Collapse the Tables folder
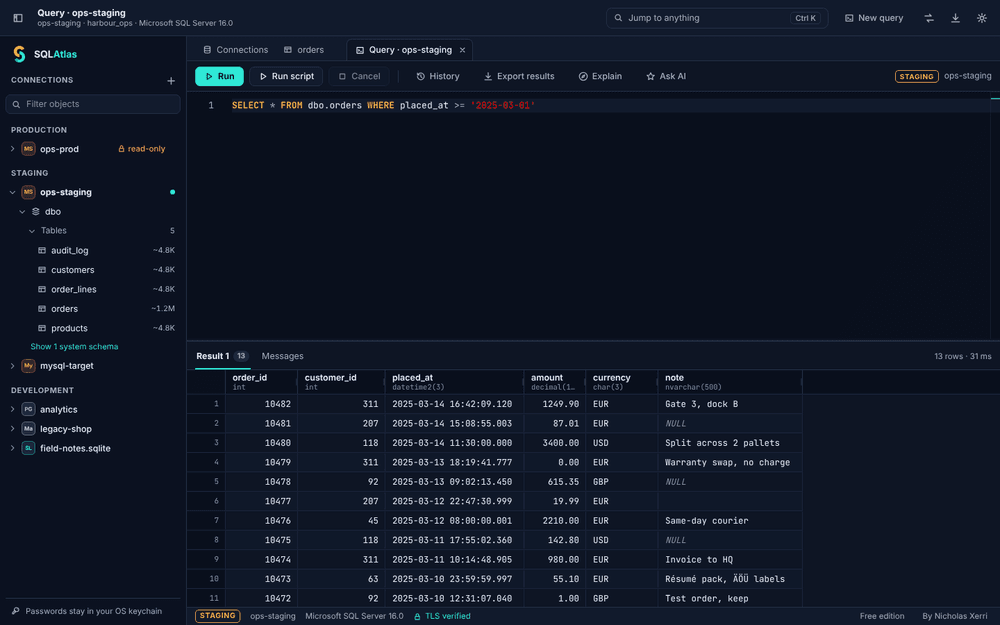The image size is (1000, 625). pos(32,231)
